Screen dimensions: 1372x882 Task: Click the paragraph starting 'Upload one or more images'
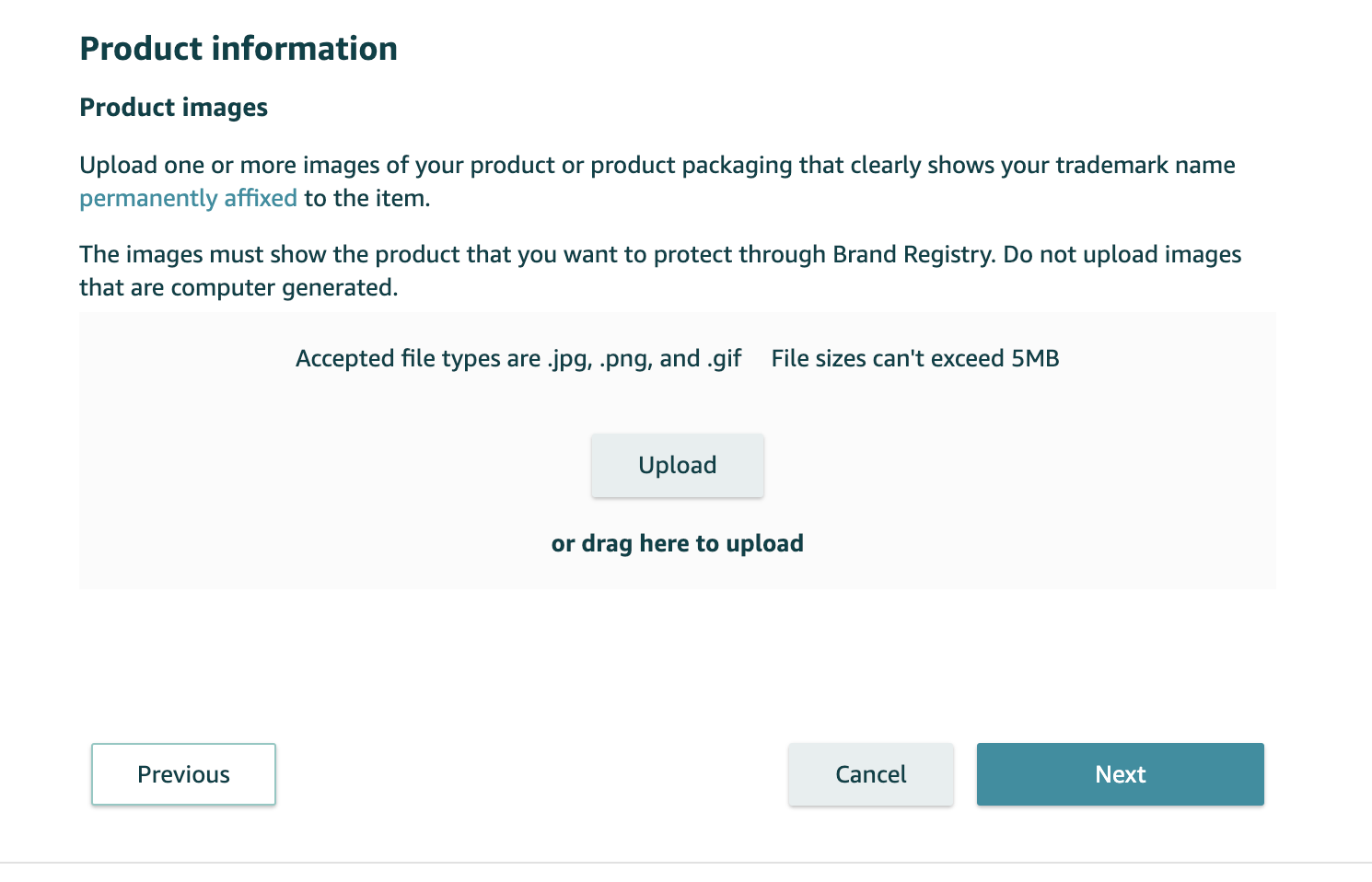(x=657, y=166)
